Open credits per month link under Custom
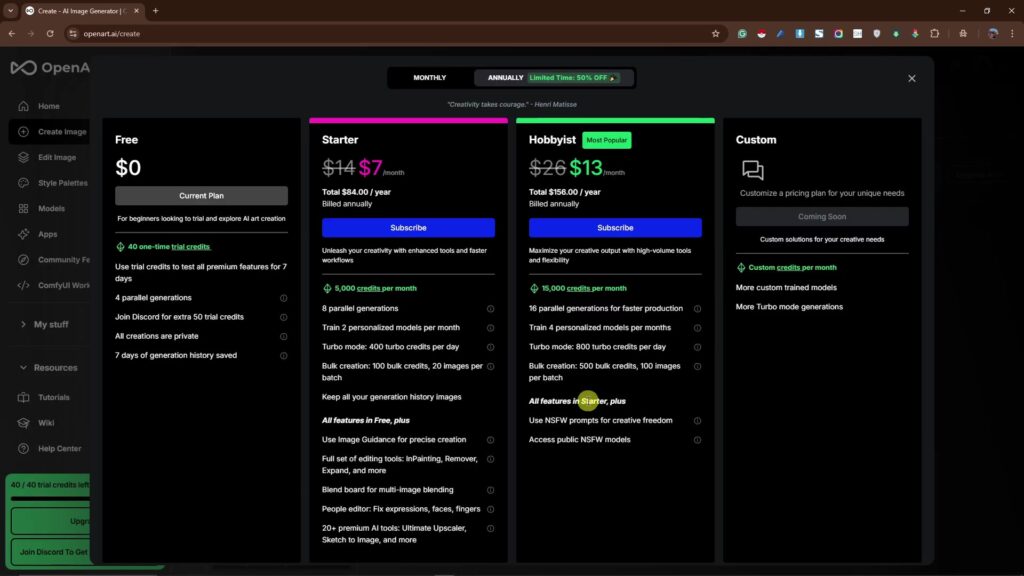 [x=807, y=268]
